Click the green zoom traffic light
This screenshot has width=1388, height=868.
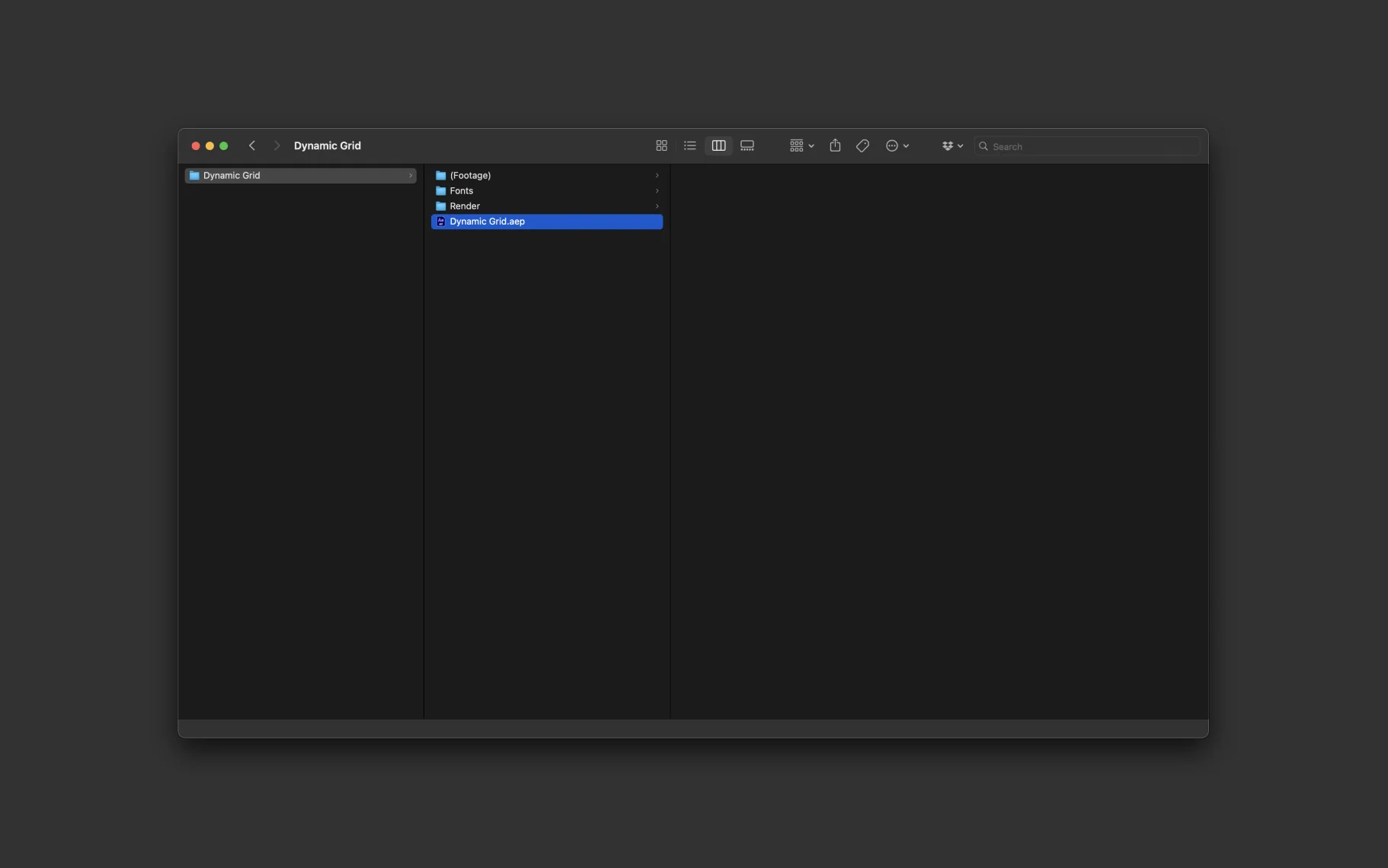click(x=224, y=145)
